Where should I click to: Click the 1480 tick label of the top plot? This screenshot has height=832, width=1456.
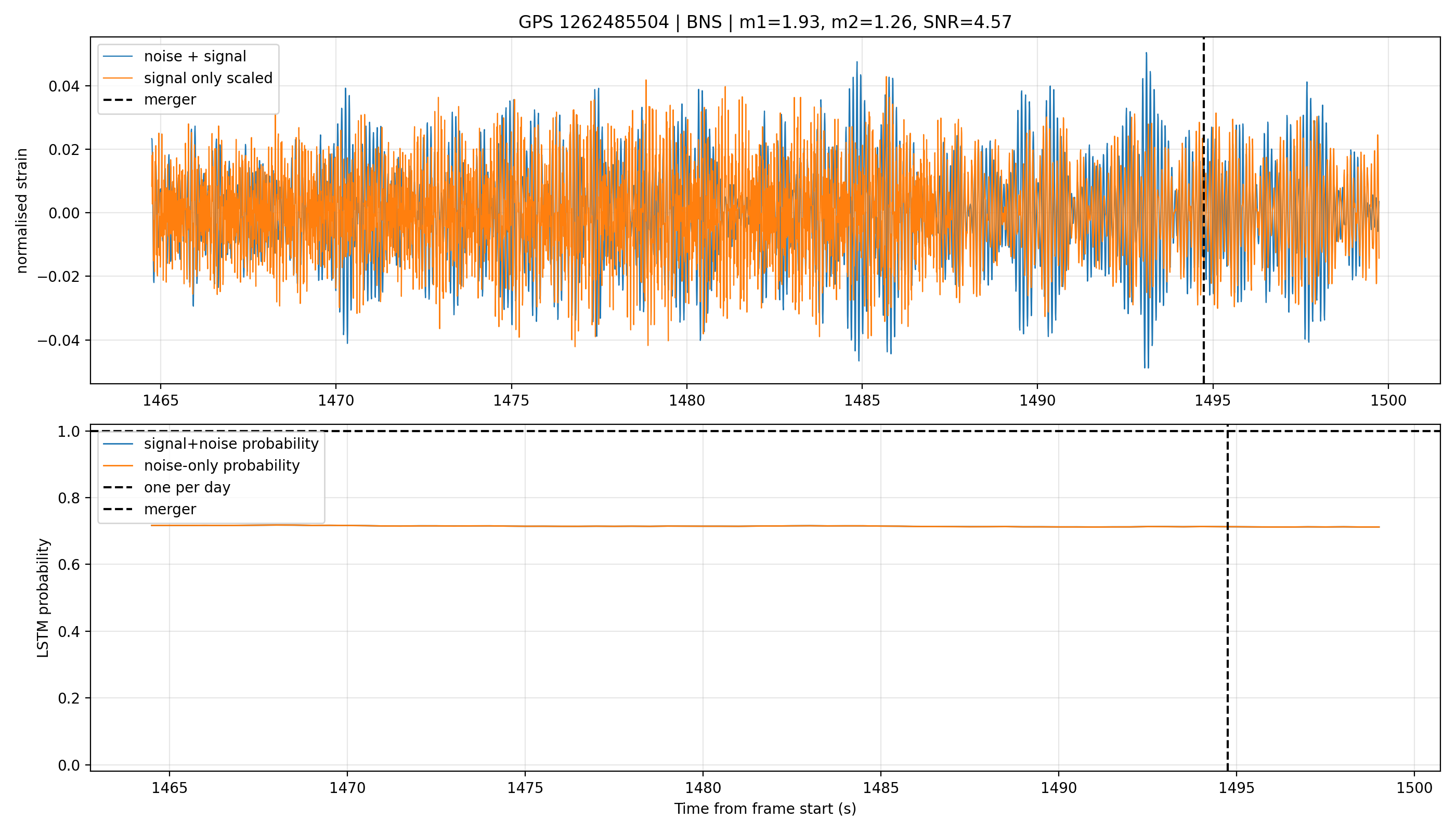pyautogui.click(x=687, y=400)
